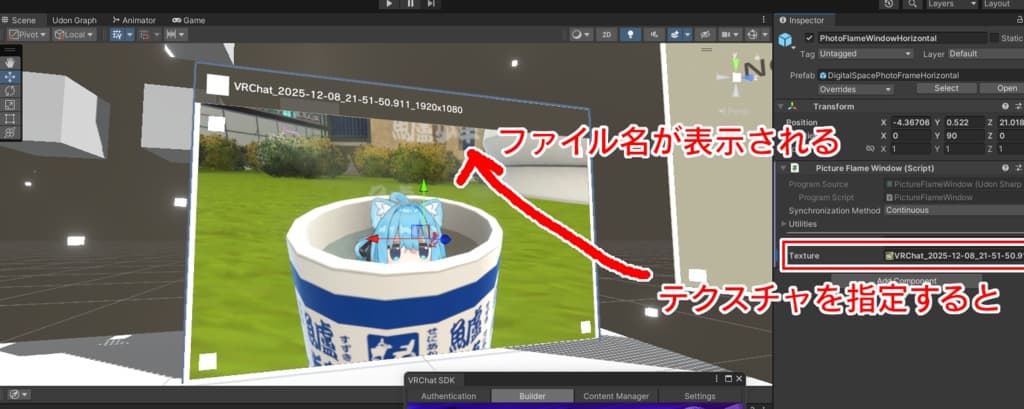This screenshot has height=409, width=1024.
Task: Select the Scale tool
Action: [10, 105]
